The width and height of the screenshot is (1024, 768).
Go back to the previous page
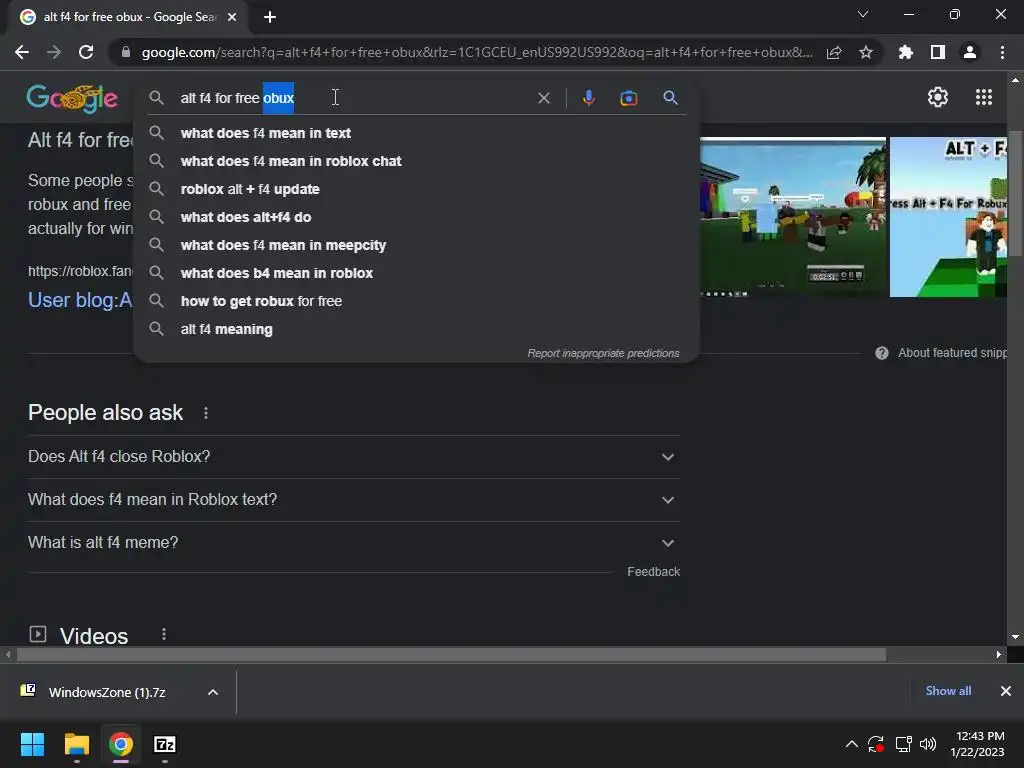pyautogui.click(x=22, y=52)
